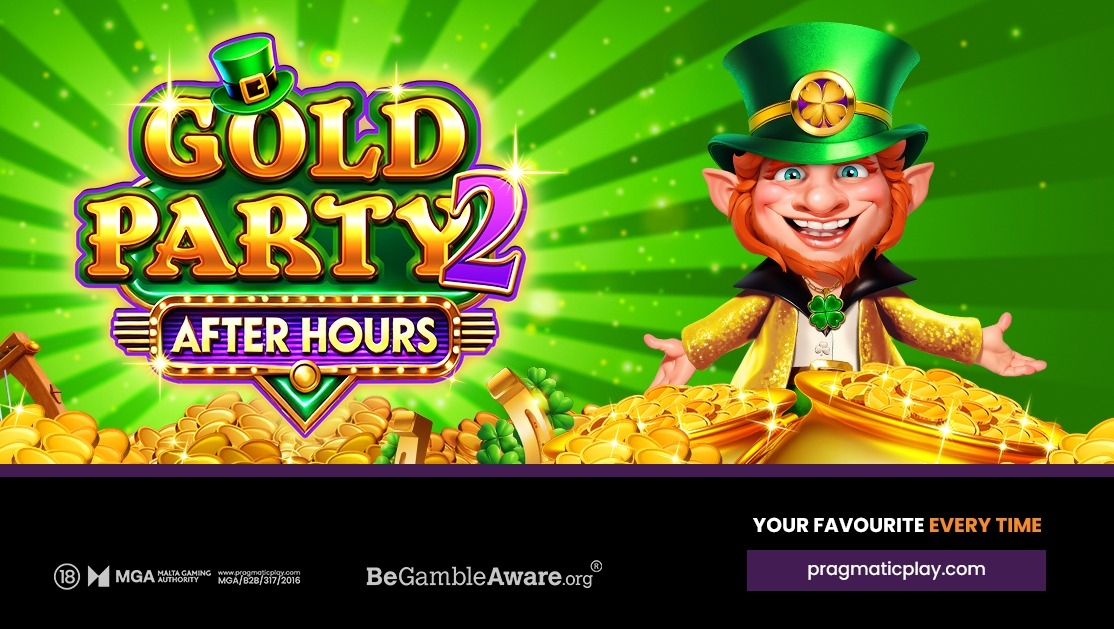Click the pragmaticplay.com purple button

point(896,570)
